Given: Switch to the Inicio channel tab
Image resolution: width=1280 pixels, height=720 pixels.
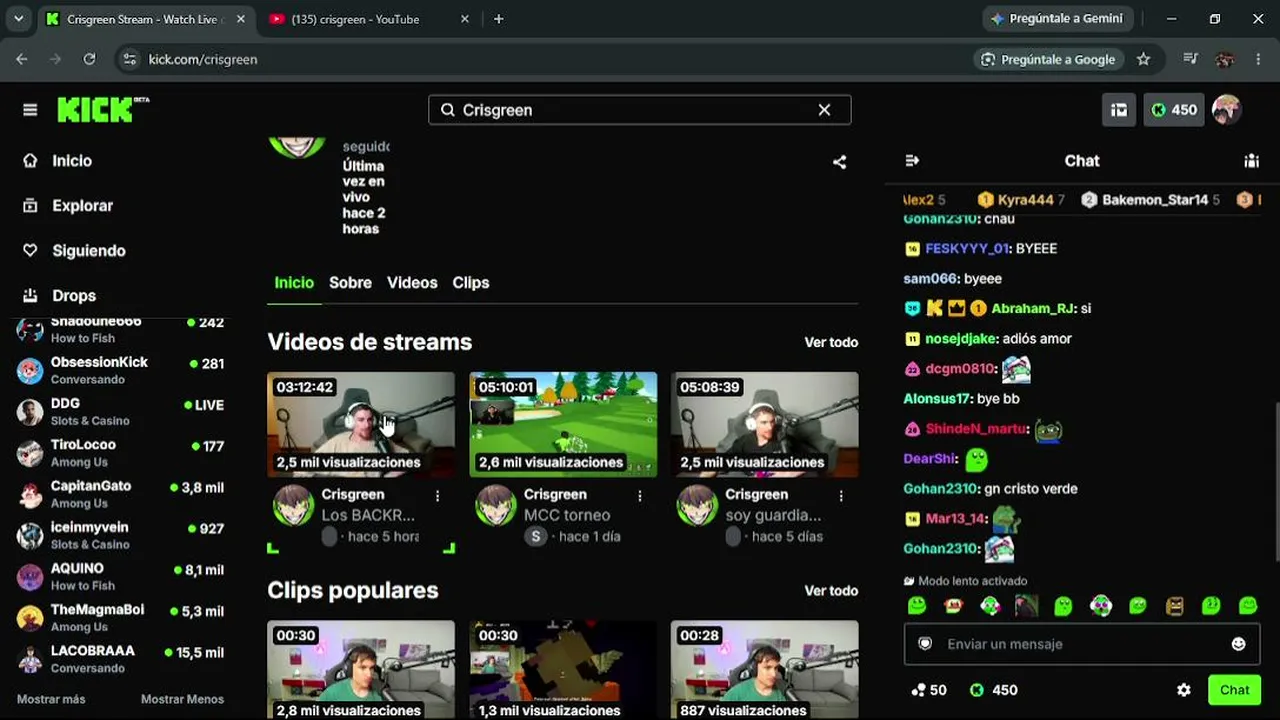Looking at the screenshot, I should click(294, 283).
